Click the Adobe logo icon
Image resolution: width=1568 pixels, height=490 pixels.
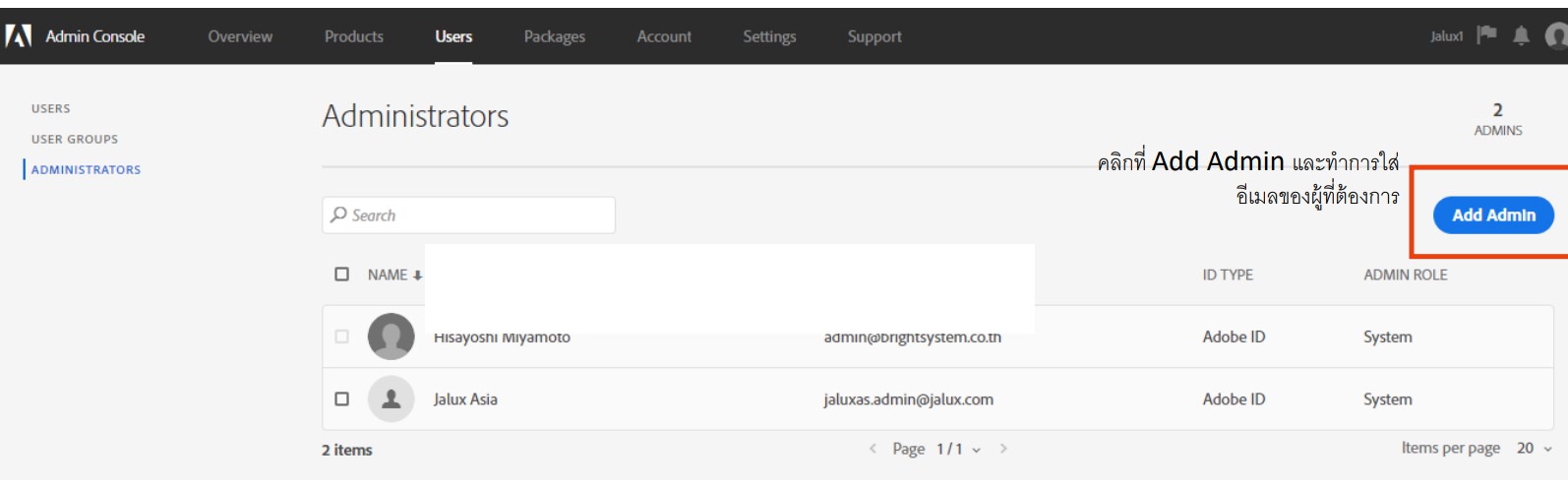point(18,36)
